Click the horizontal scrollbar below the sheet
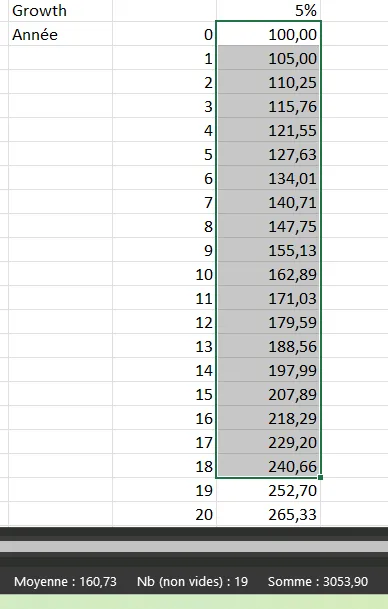Screen dimensions: 388x609 point(194,546)
